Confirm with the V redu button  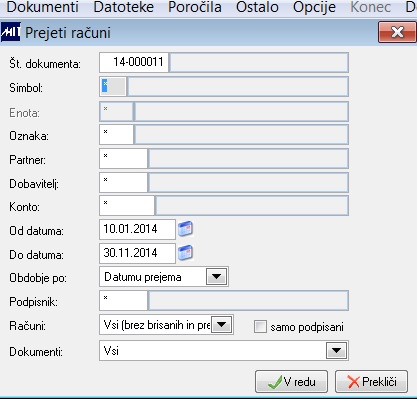click(291, 382)
